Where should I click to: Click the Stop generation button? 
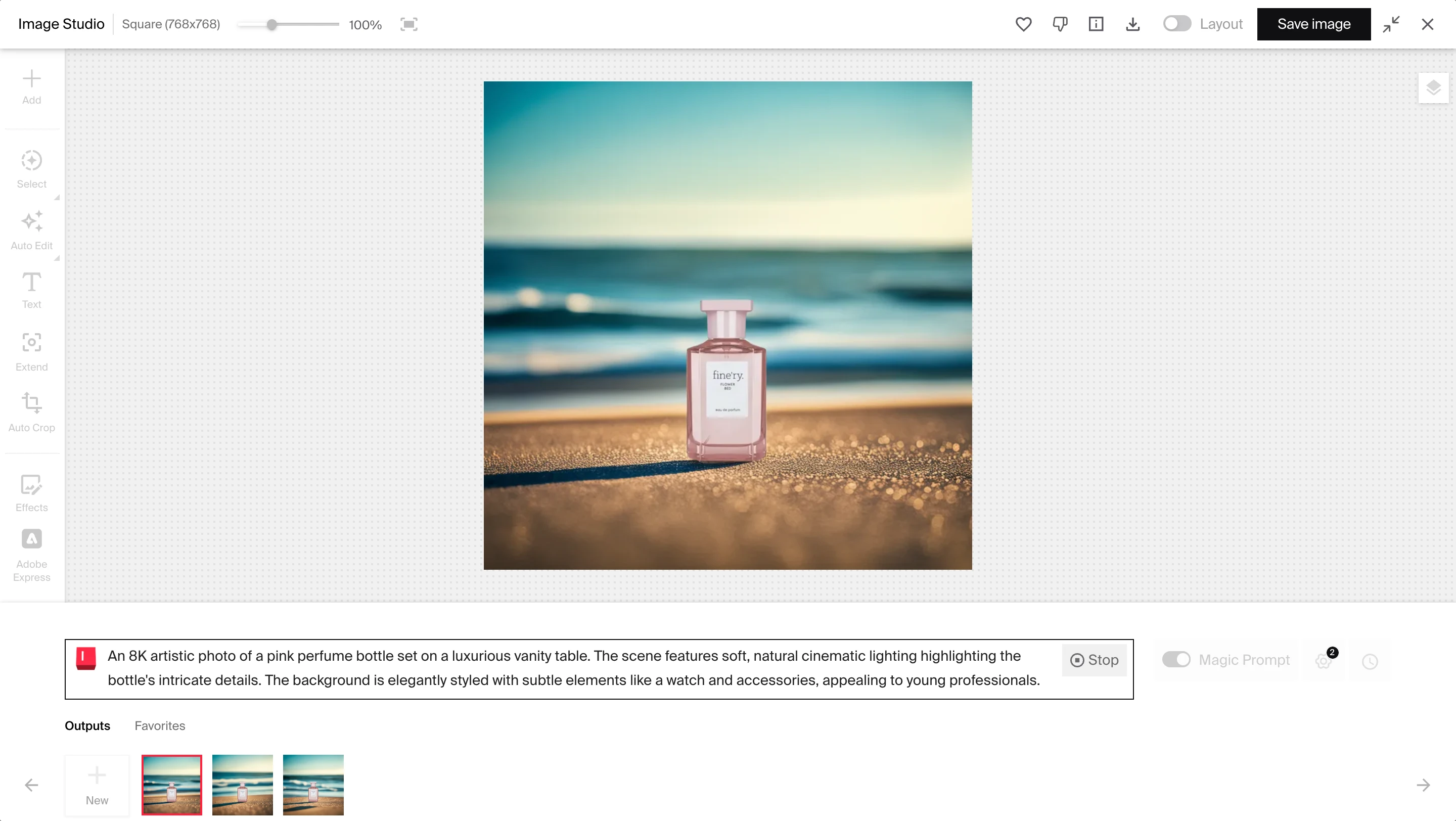(1093, 660)
